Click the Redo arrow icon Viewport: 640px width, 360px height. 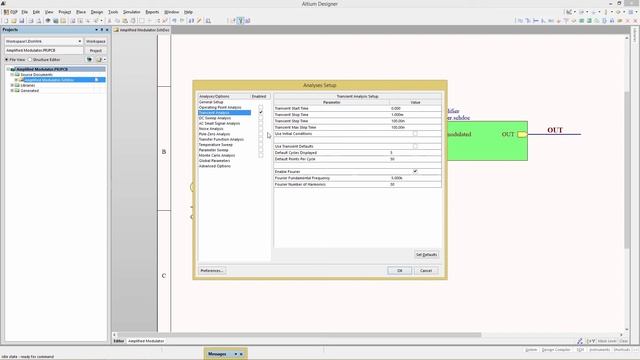pos(182,20)
